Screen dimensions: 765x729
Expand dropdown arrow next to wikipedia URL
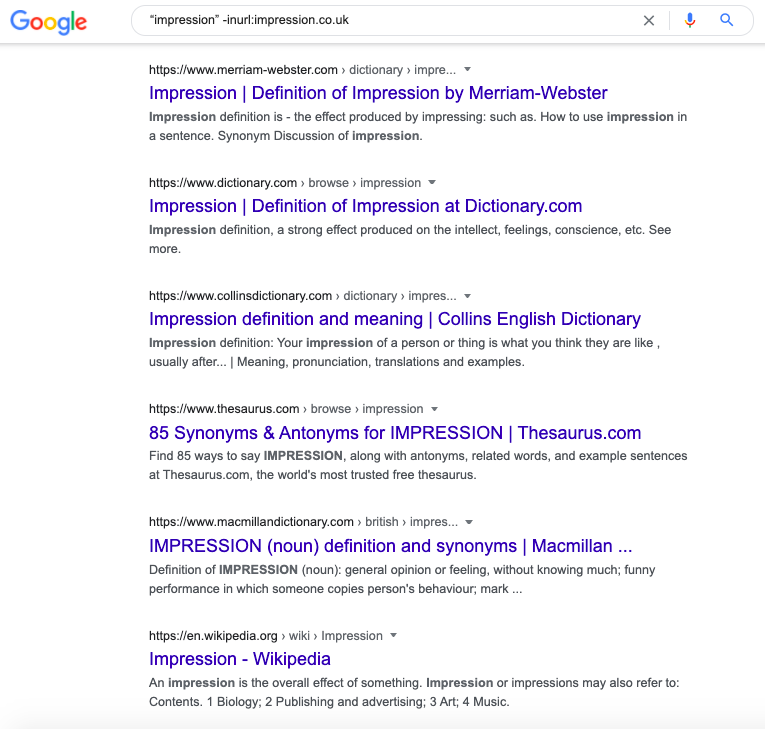394,635
